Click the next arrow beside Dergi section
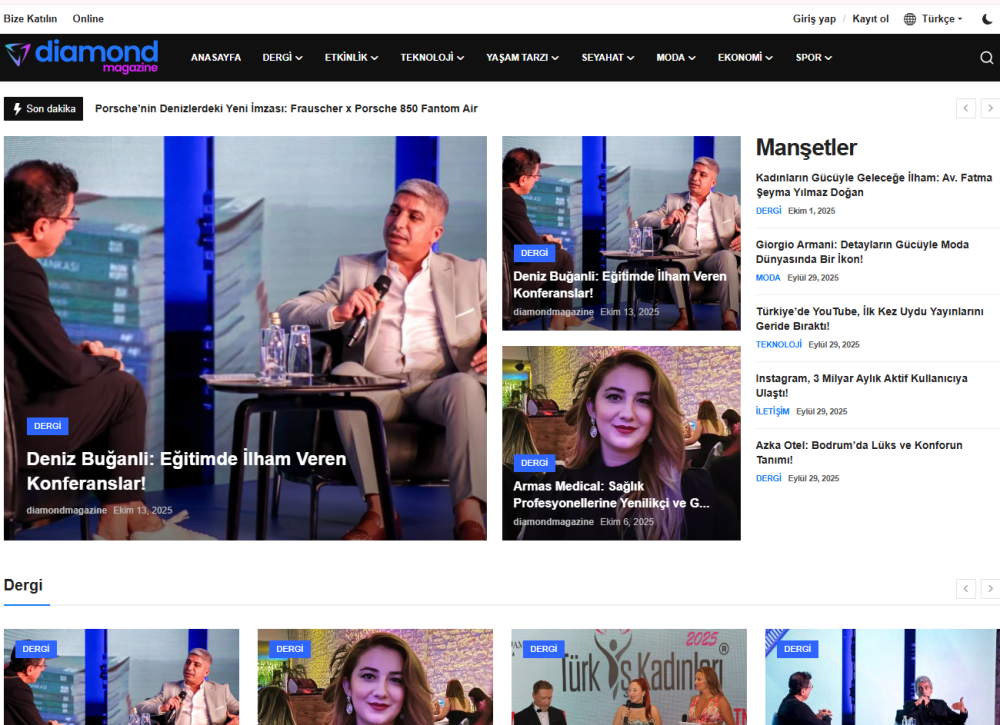Viewport: 1000px width, 725px height. [990, 589]
